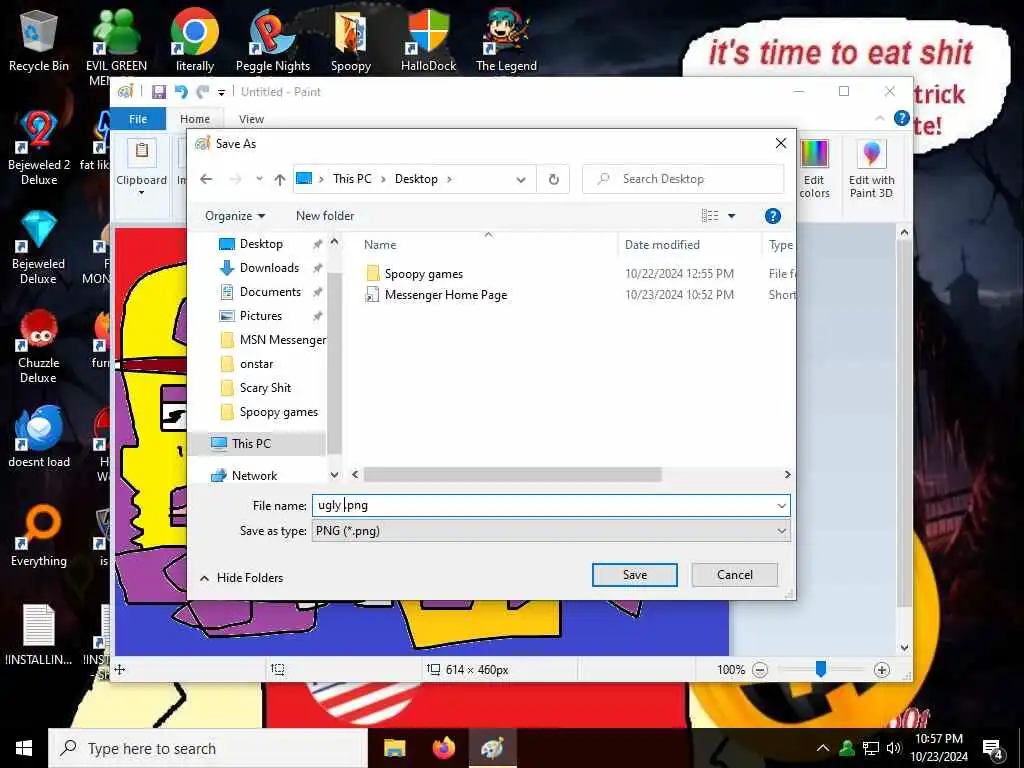Screen dimensions: 1024x768
Task: Open the !INSTALLIN... text file icon
Action: click(39, 635)
